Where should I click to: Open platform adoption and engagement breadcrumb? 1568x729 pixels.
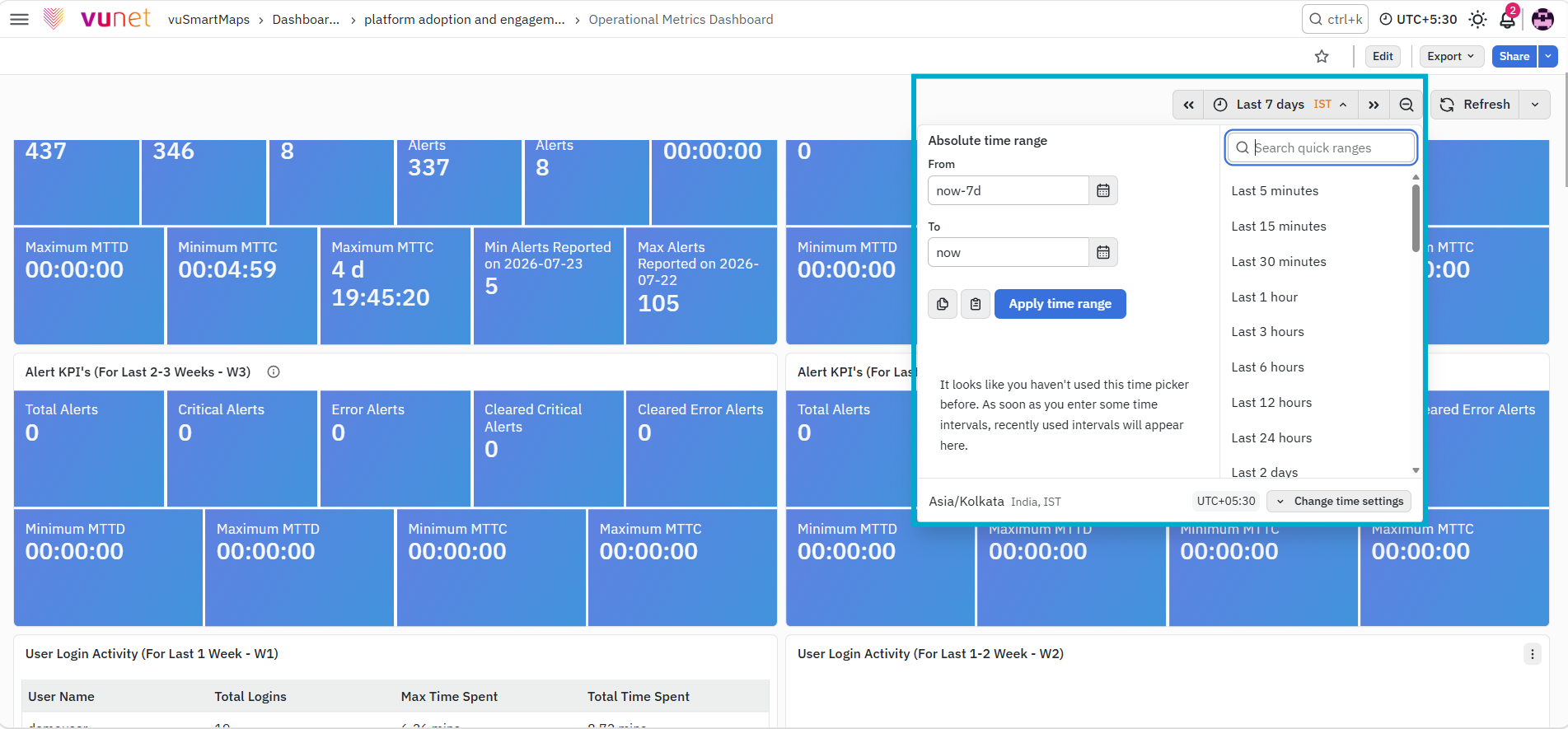465,19
